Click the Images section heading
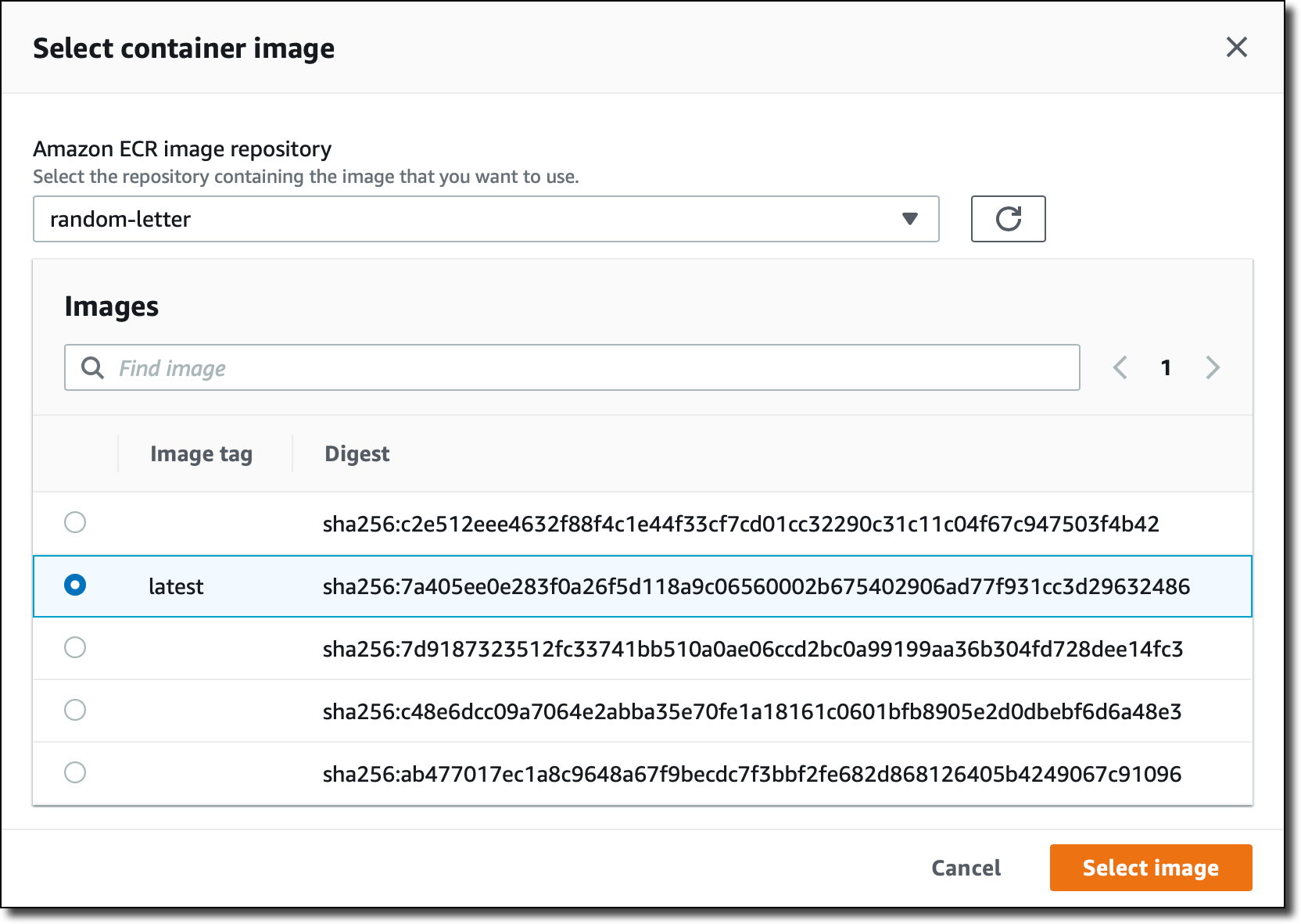This screenshot has width=1301, height=924. [113, 306]
